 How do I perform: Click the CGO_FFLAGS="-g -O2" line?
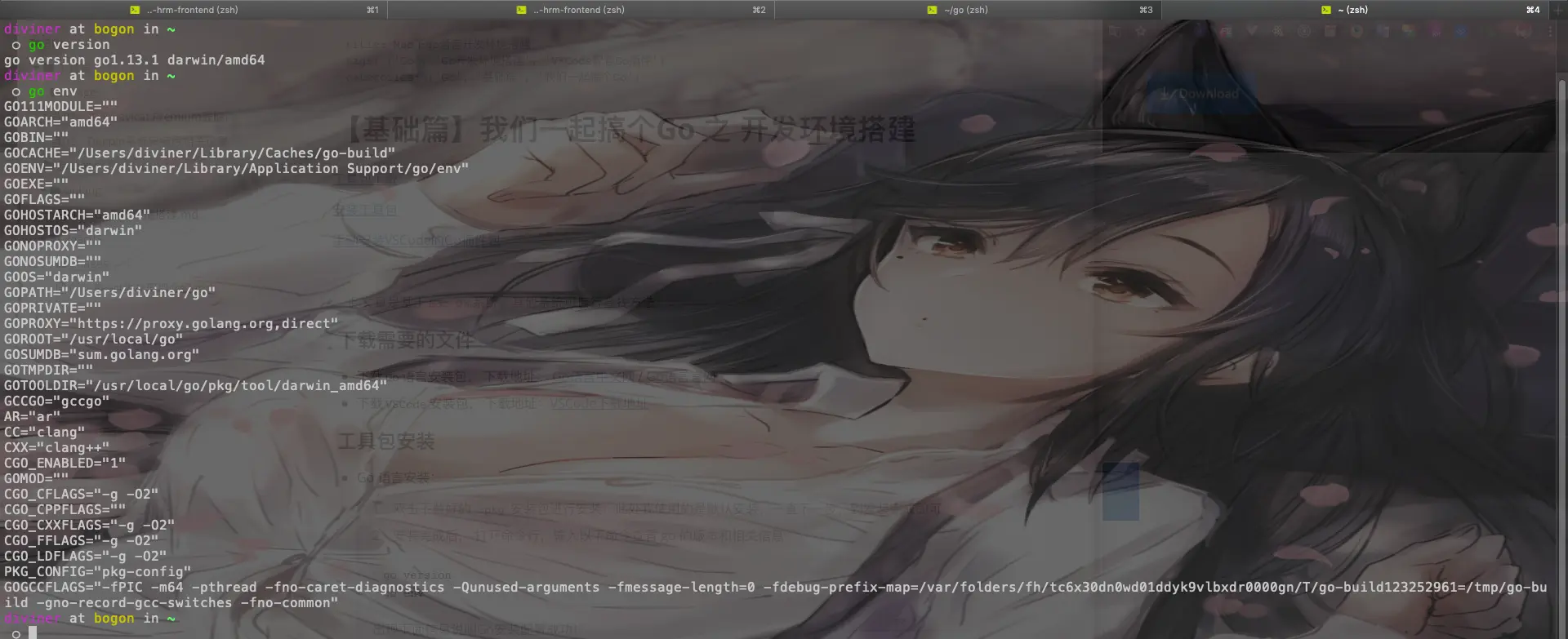click(81, 541)
